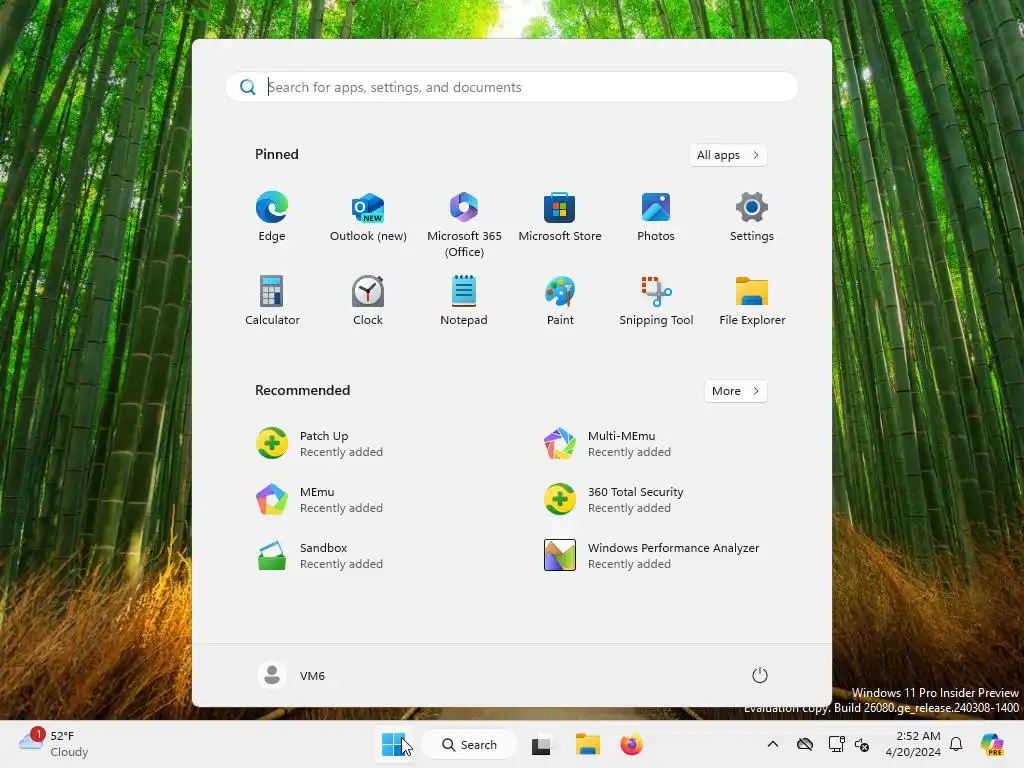
Task: Launch the Photos app
Action: (656, 217)
